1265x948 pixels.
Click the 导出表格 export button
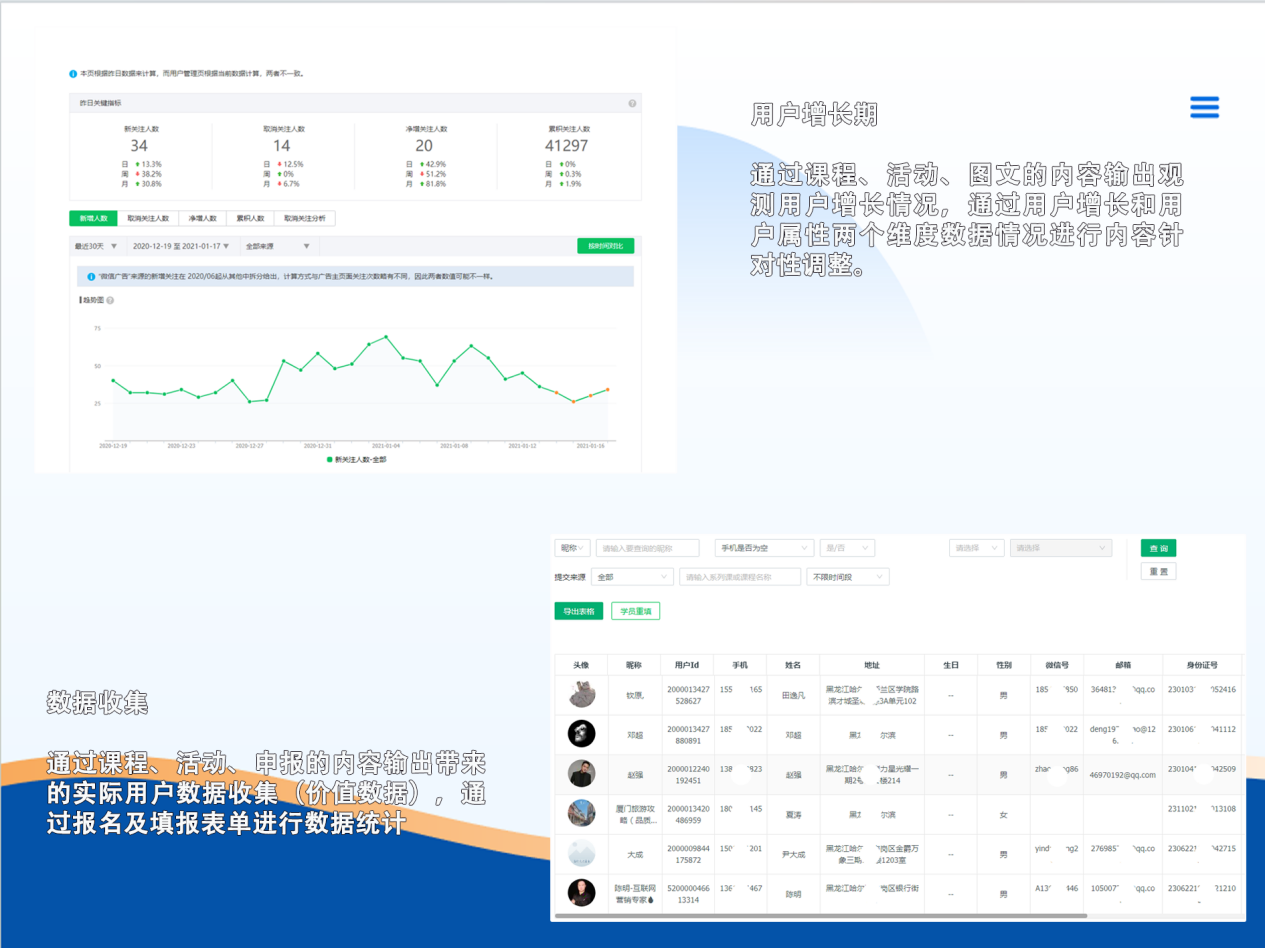[x=581, y=609]
